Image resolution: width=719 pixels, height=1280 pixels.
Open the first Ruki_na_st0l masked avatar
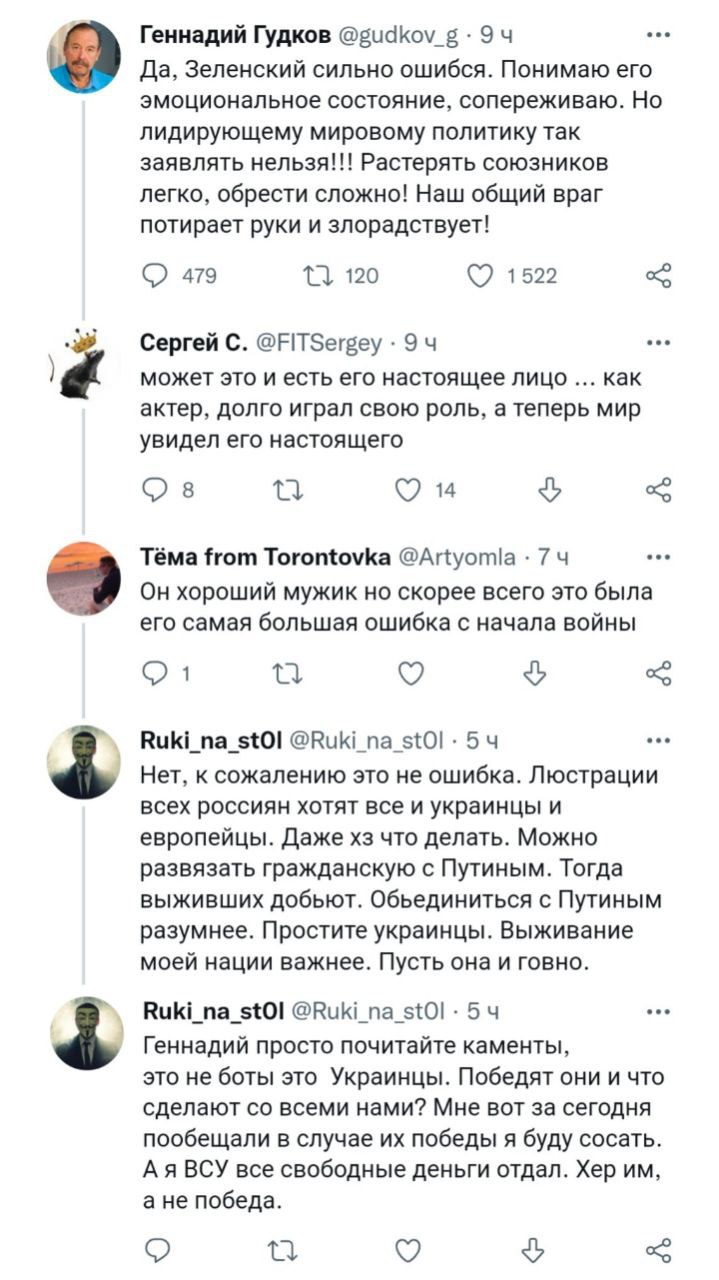[x=84, y=762]
